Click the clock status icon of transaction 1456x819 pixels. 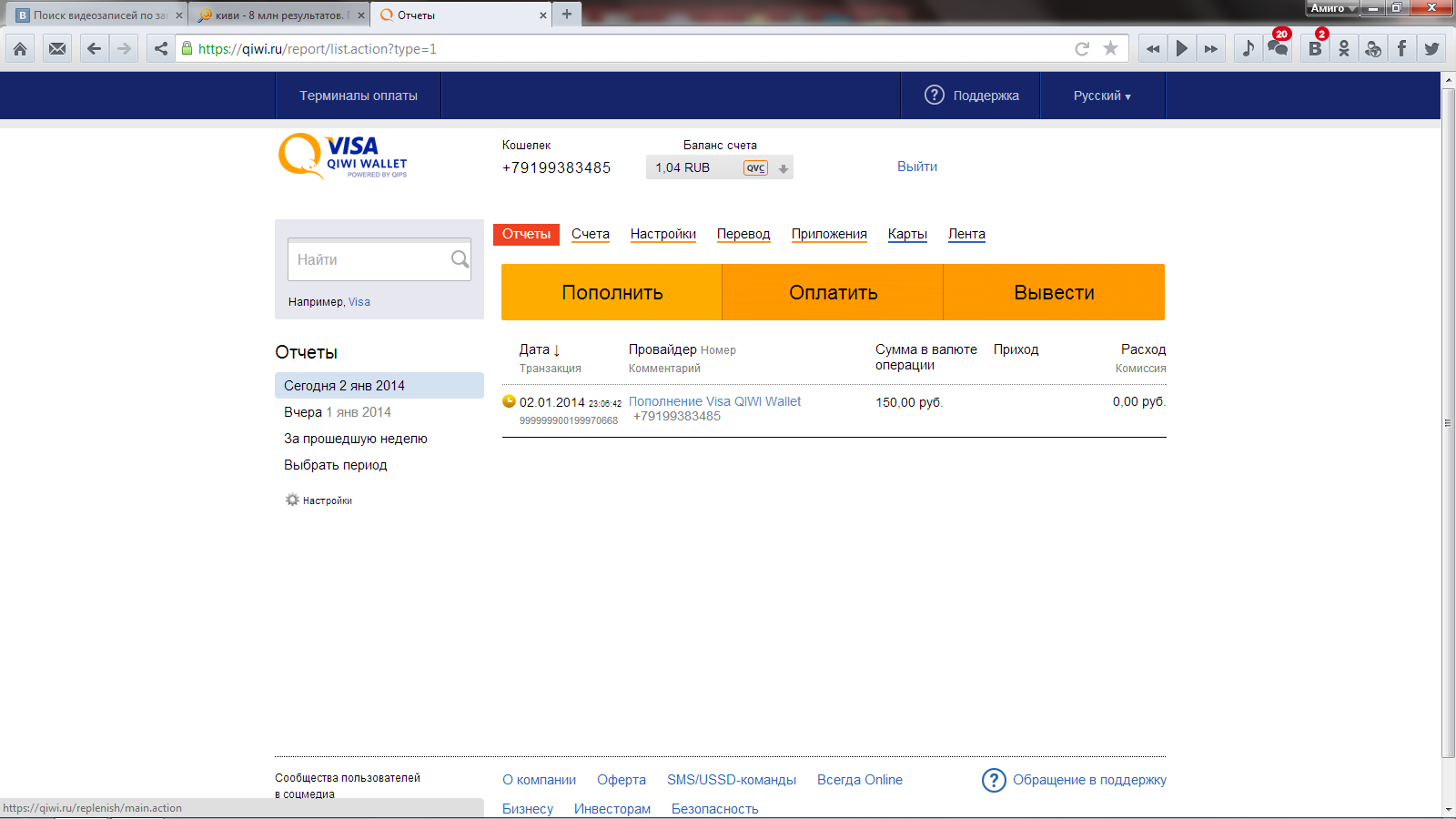509,401
